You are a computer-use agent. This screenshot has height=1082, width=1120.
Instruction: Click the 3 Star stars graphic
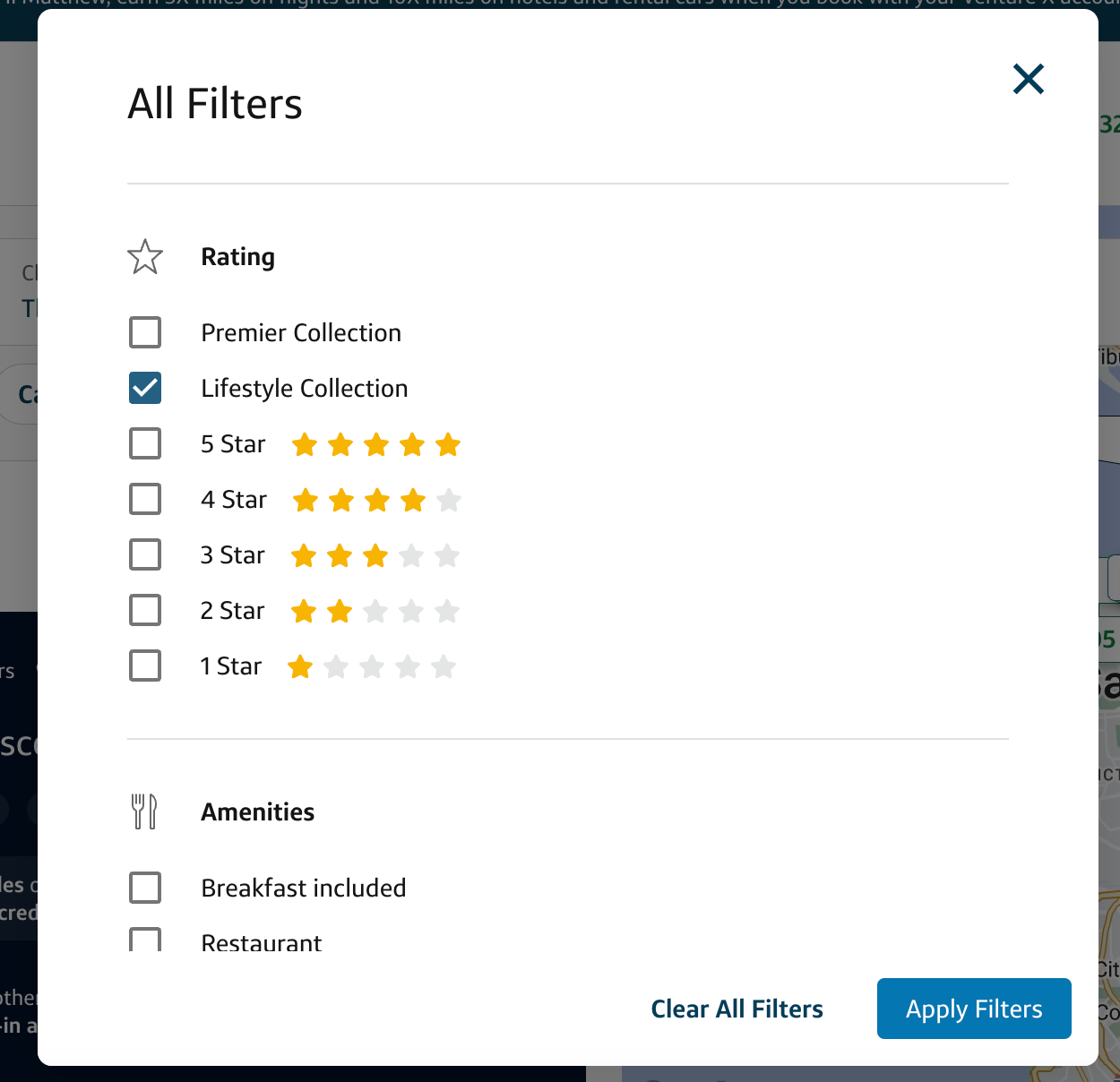point(375,555)
